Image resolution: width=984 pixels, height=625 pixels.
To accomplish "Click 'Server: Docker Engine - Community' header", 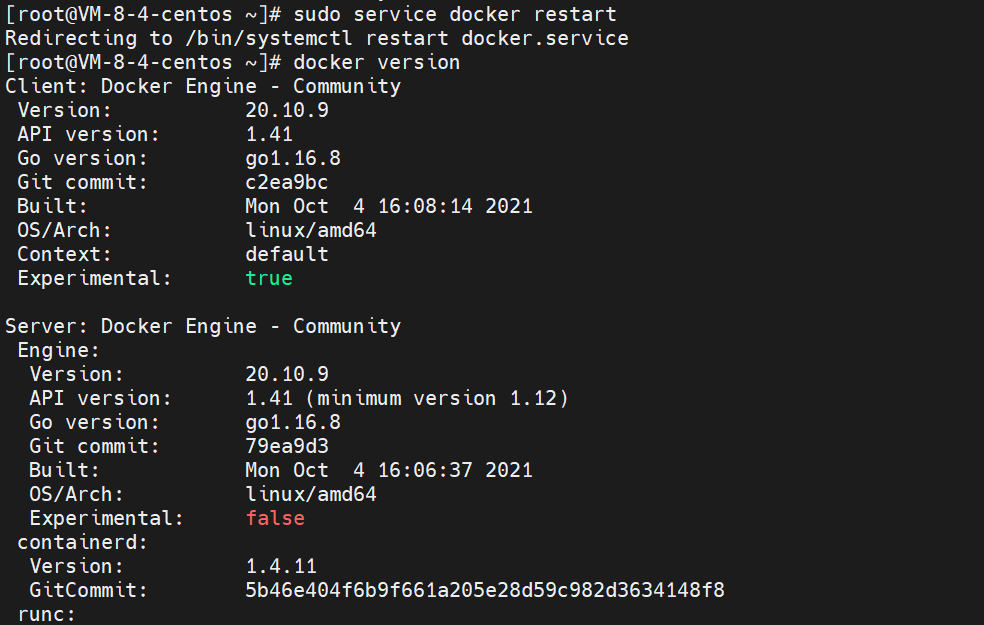I will tap(203, 326).
